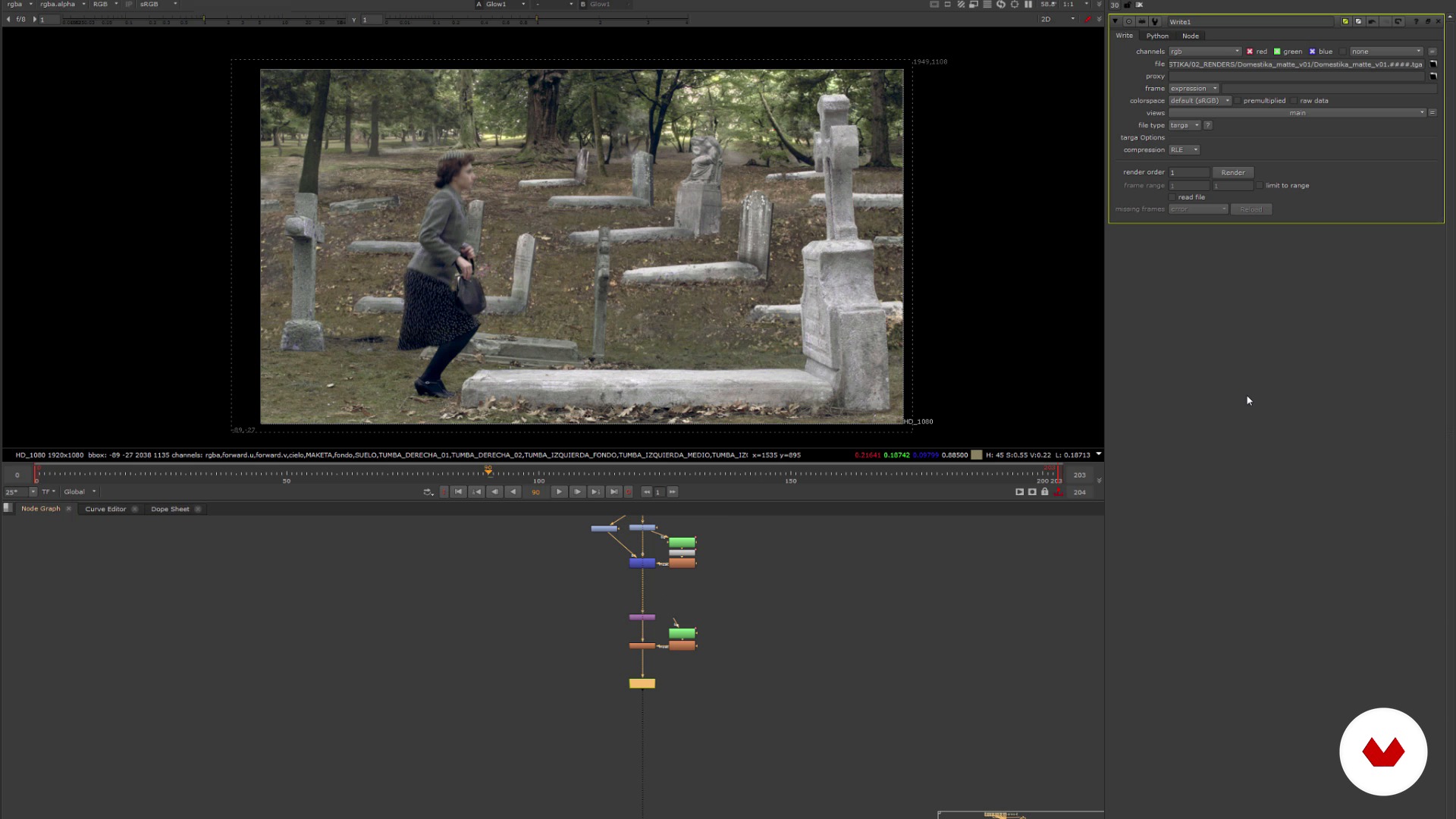Toggle the blue channel checkbox
The height and width of the screenshot is (819, 1456).
coord(1312,52)
